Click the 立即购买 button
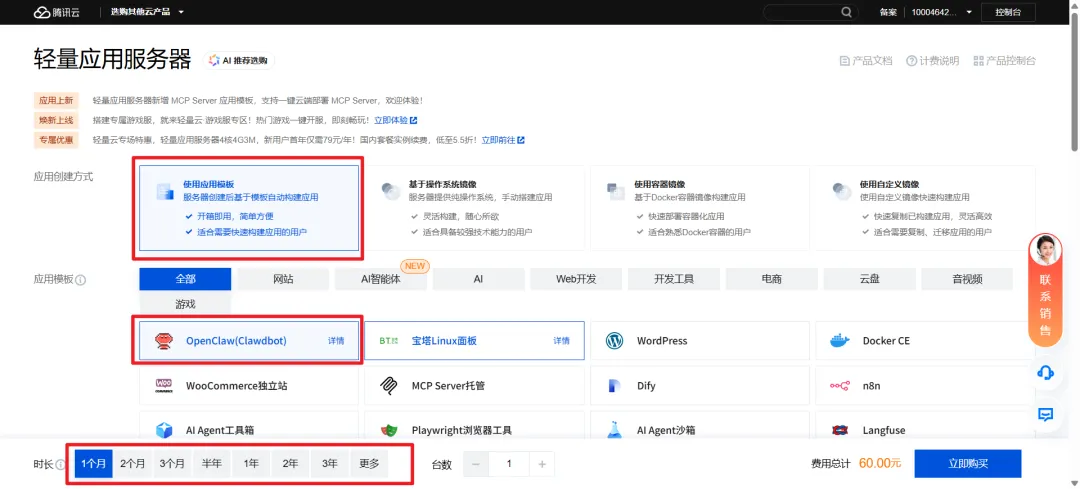This screenshot has height=489, width=1080. 968,464
